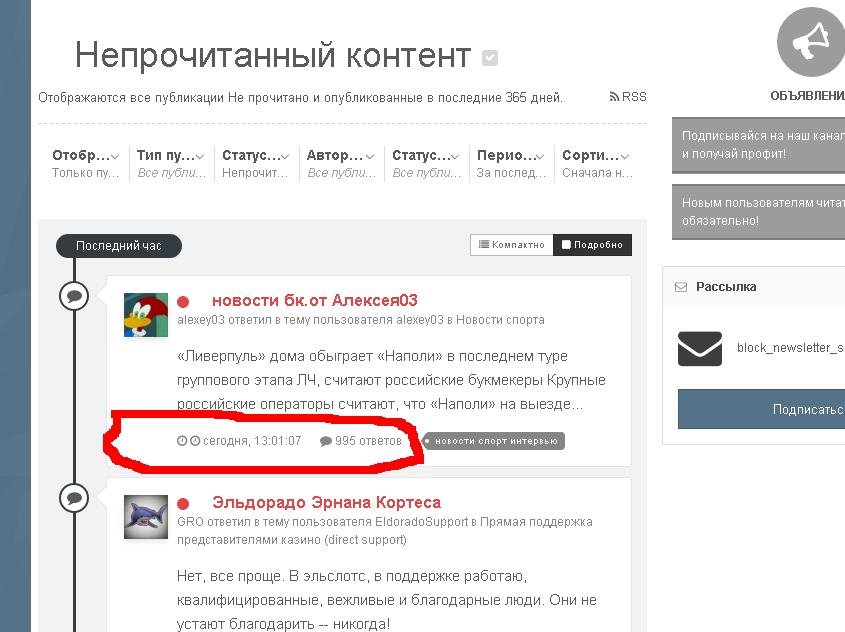Click the red unread dot beside Эльдорадо Эрнана Кортеса
This screenshot has width=845, height=632.
(x=183, y=504)
